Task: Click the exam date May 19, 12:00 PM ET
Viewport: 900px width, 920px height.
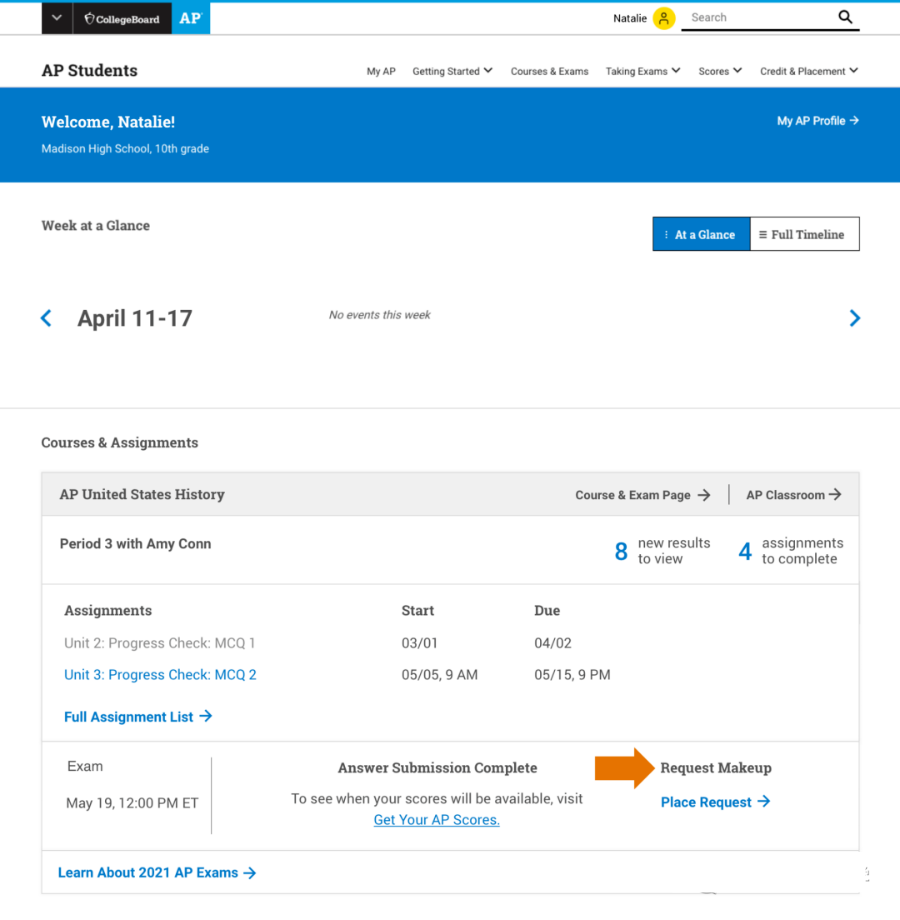Action: coord(132,803)
